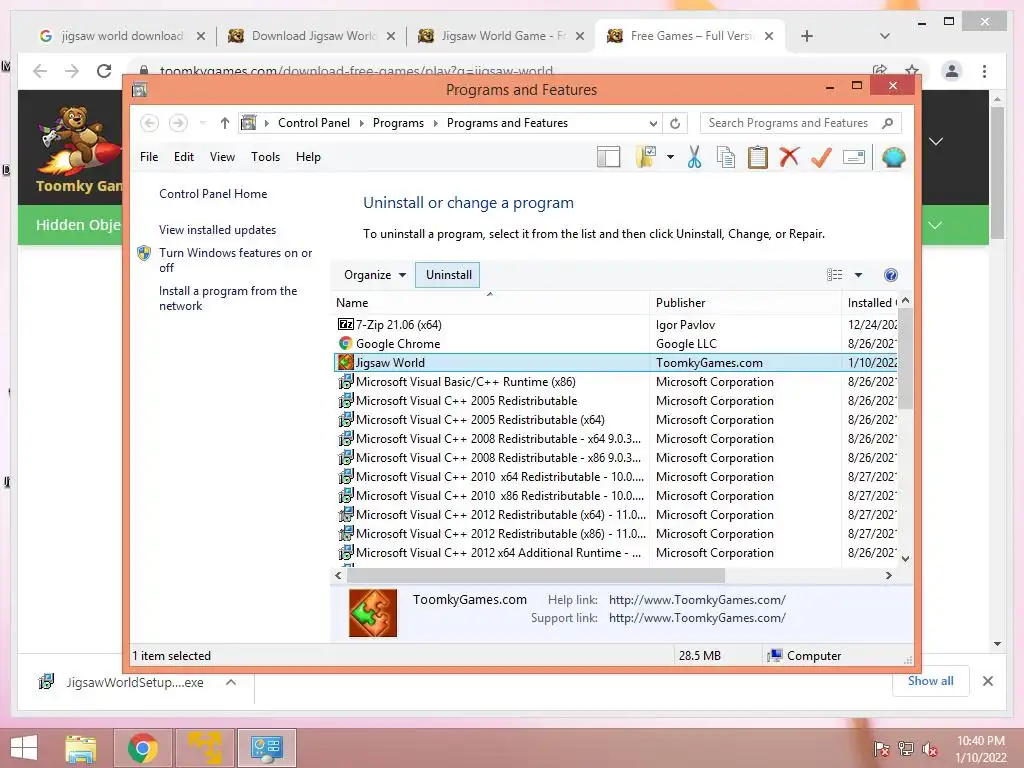Click the muted speaker tray icon
This screenshot has width=1024, height=768.
(x=929, y=749)
